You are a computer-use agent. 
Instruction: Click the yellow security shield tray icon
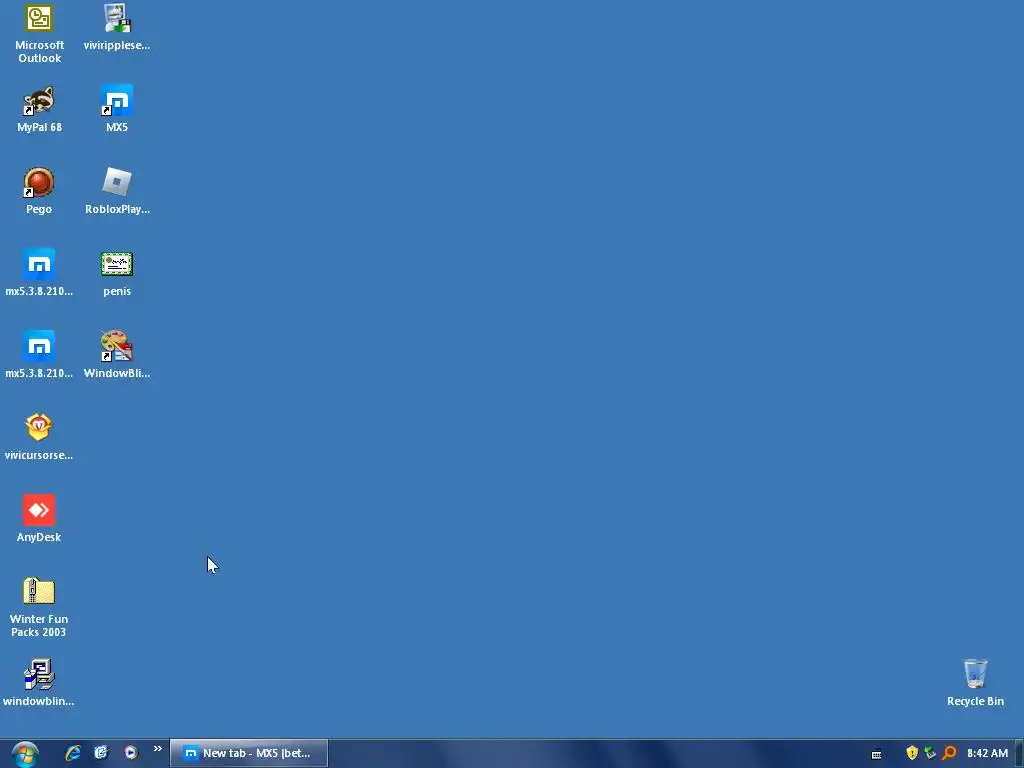pos(912,753)
